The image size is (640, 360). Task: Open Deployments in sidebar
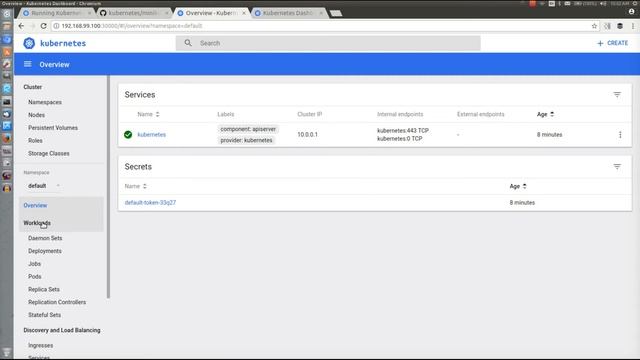click(x=44, y=251)
